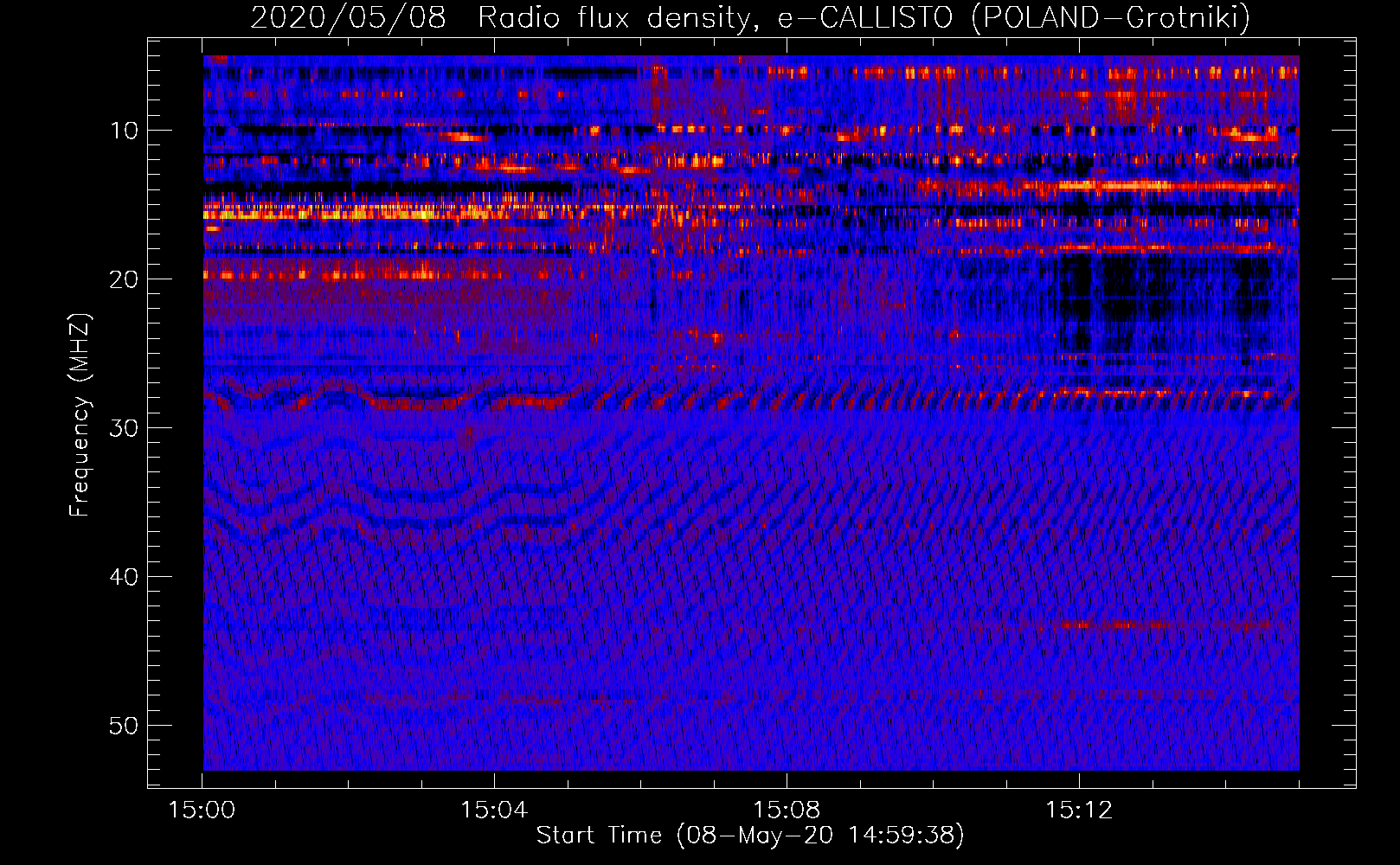Click the 'Frequency (MHZ)' y-axis label
Viewport: 1400px width, 865px height.
[80, 415]
